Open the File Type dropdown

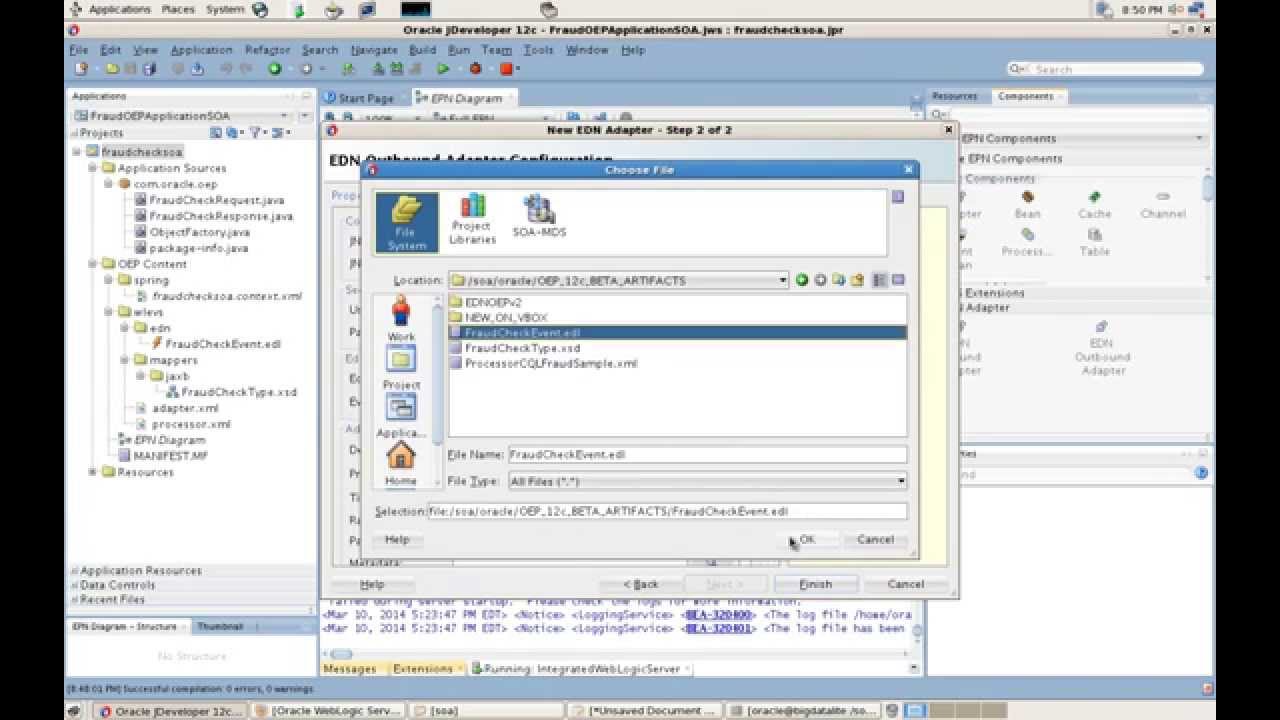tap(901, 482)
